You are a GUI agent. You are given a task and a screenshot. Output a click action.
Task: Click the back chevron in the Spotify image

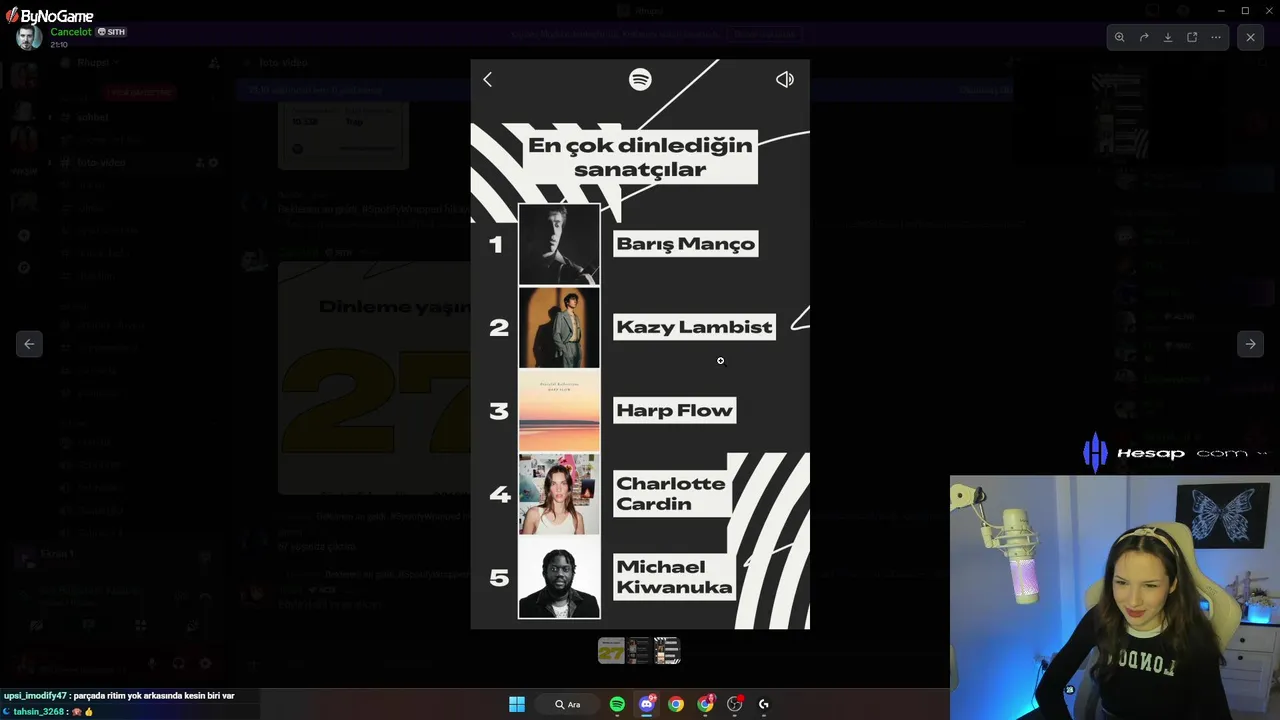coord(487,79)
